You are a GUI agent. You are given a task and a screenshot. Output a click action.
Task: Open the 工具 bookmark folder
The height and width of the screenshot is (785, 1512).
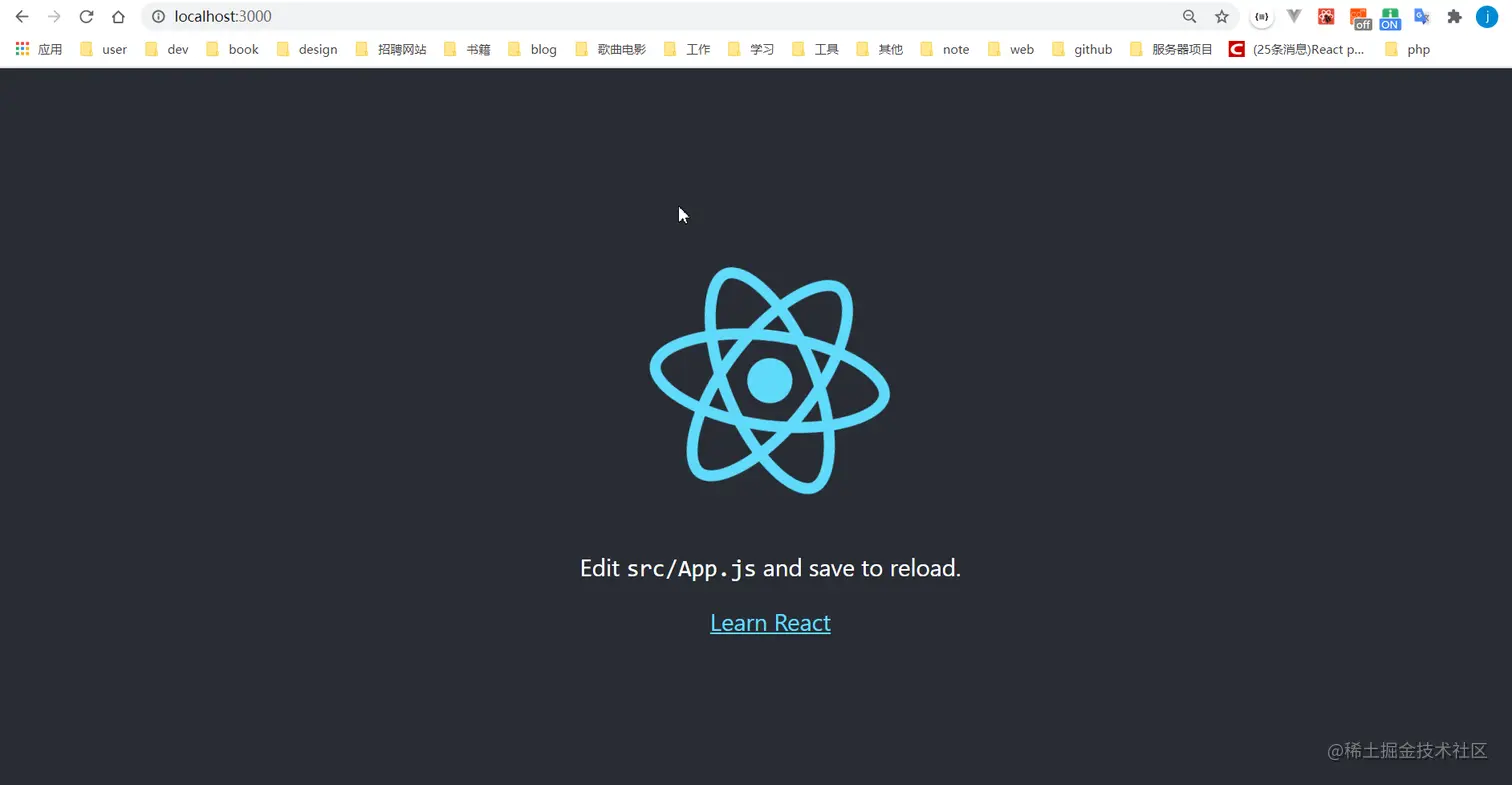(x=815, y=49)
